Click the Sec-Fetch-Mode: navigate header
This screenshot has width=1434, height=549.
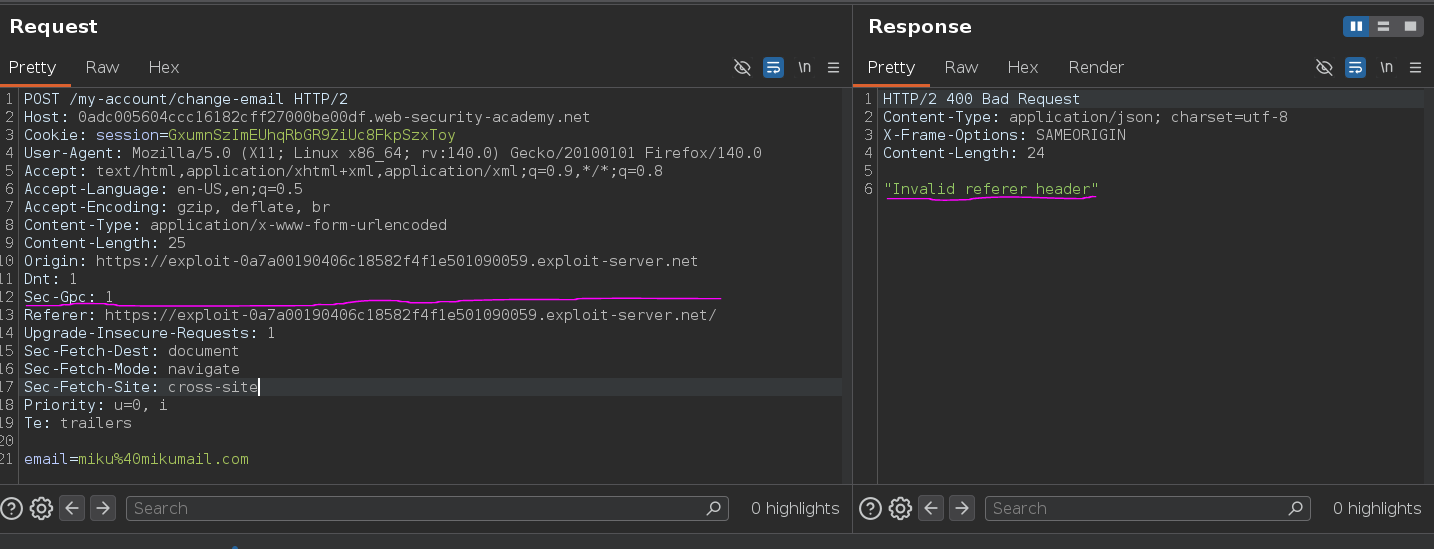(132, 369)
